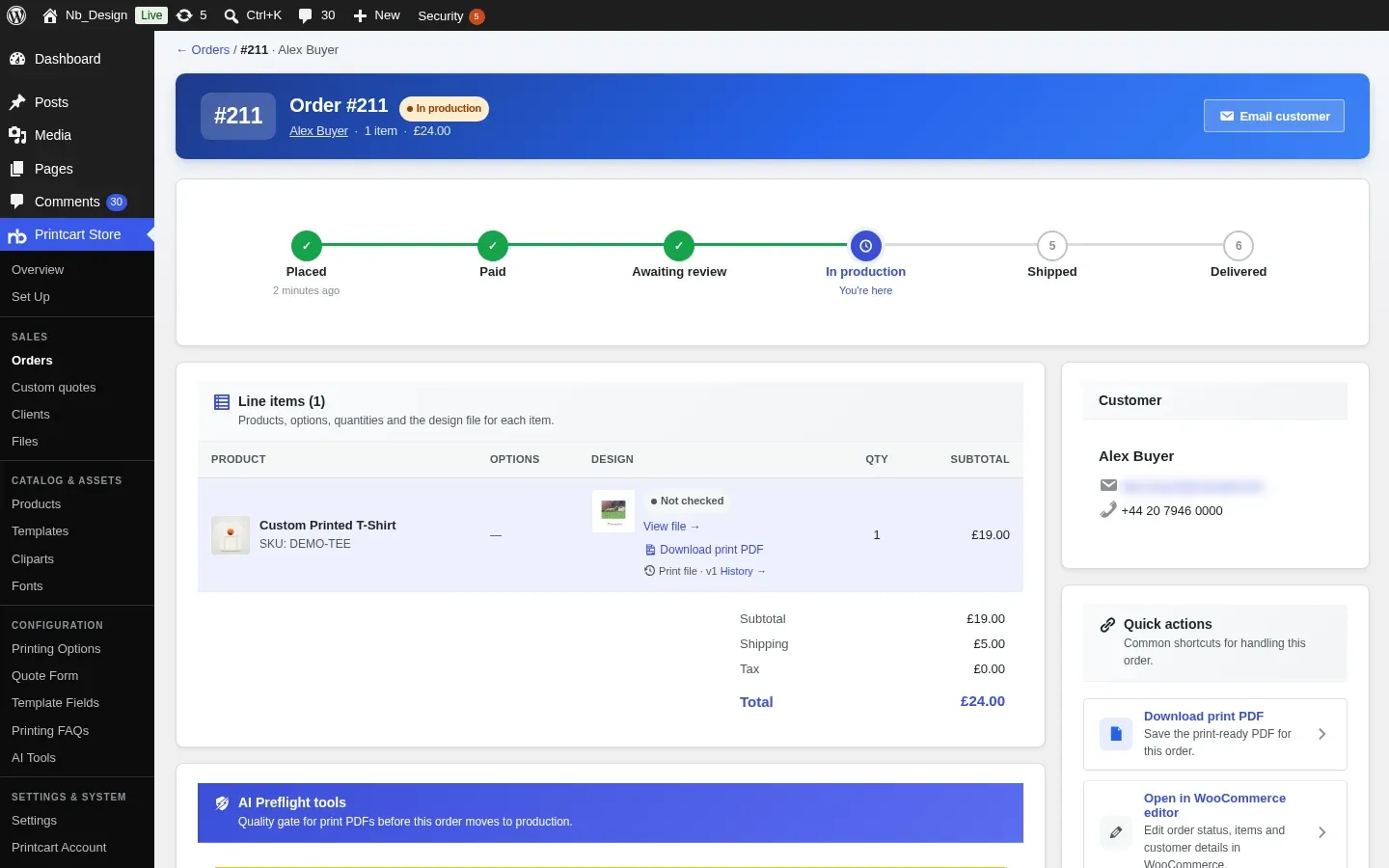Click the design preview thumbnail
This screenshot has height=868, width=1389.
613,511
